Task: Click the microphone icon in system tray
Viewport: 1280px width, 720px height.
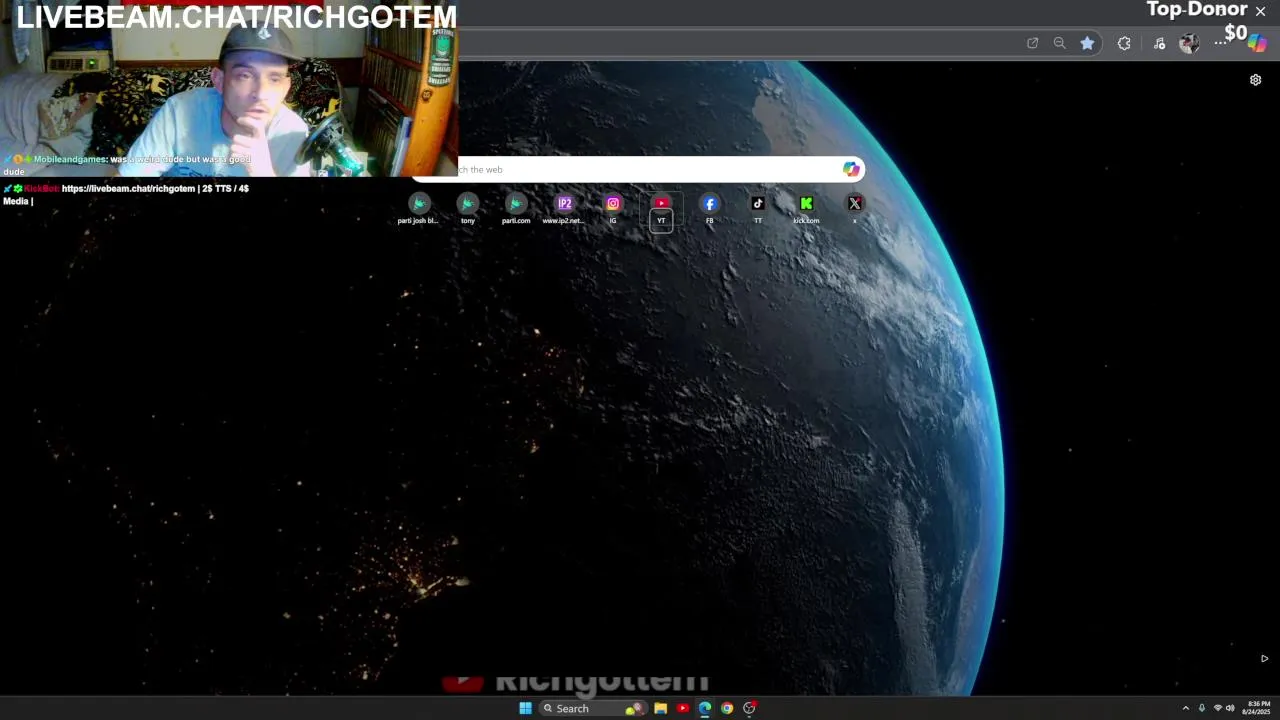Action: tap(1202, 708)
